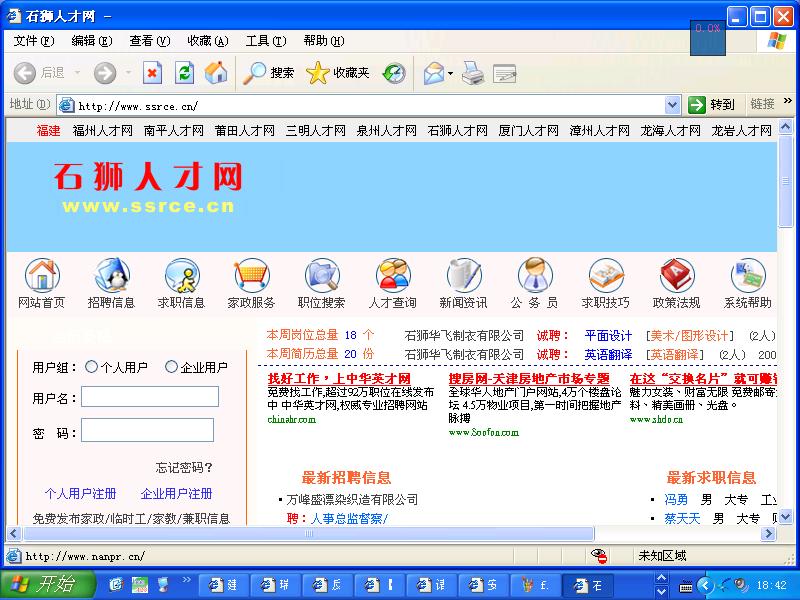800x600 pixels.
Task: Open the 帮助(H) menu
Action: [324, 41]
